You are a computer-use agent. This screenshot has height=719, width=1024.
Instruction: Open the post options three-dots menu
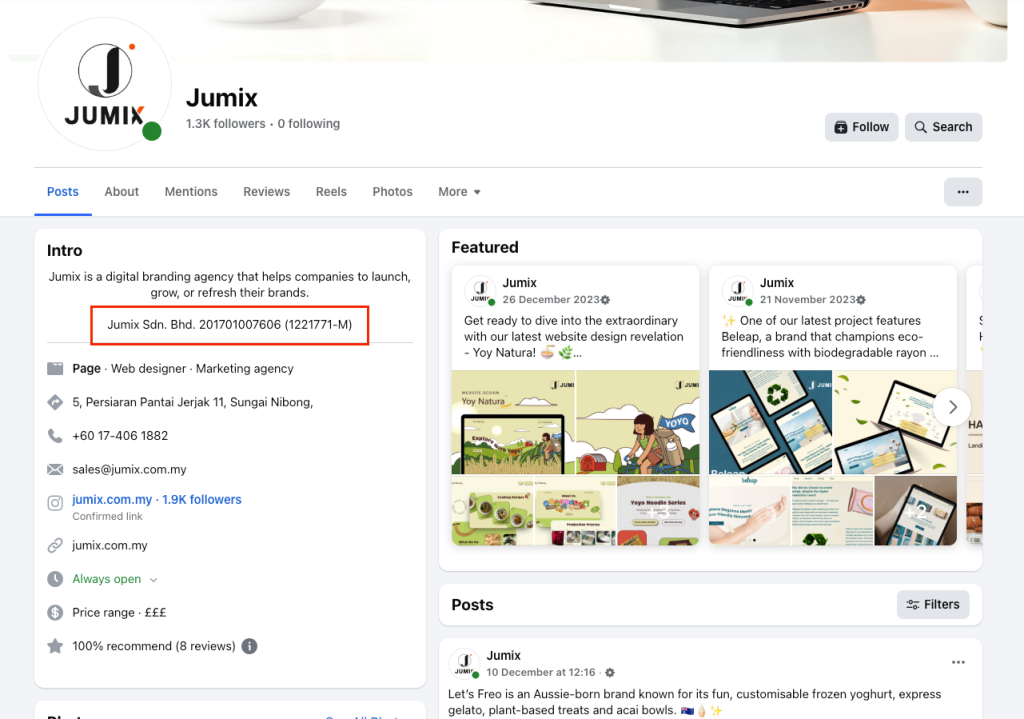point(958,662)
